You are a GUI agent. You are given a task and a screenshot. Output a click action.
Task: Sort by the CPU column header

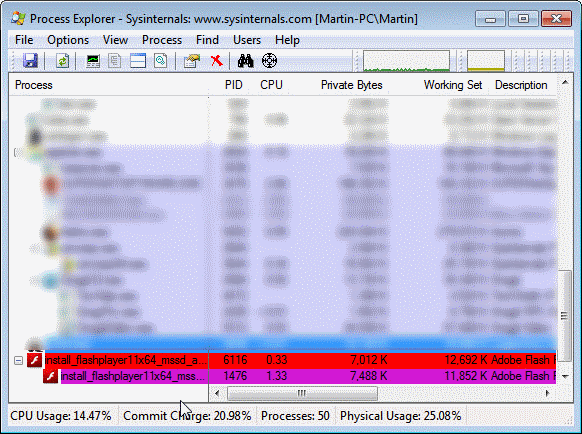point(271,85)
